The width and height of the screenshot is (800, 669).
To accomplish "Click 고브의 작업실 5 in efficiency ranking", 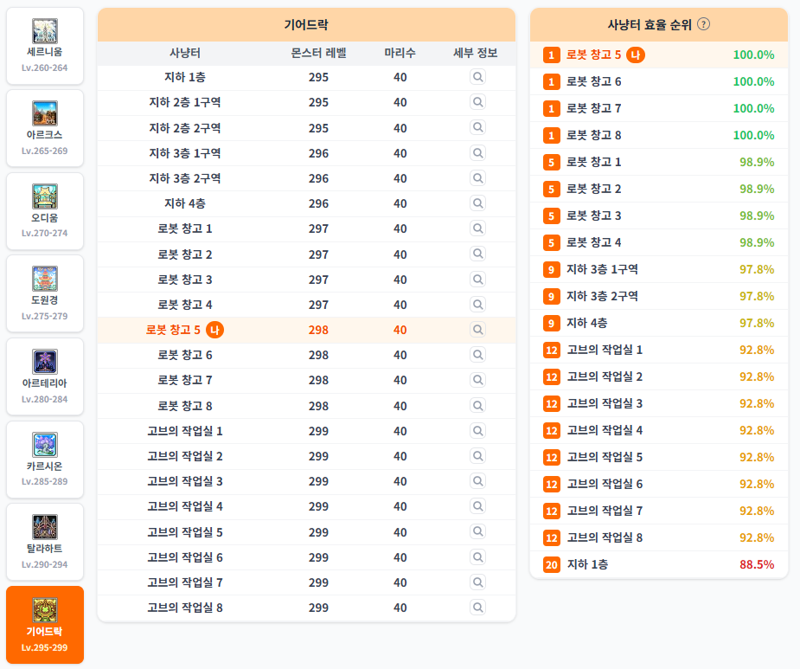I will (x=659, y=457).
